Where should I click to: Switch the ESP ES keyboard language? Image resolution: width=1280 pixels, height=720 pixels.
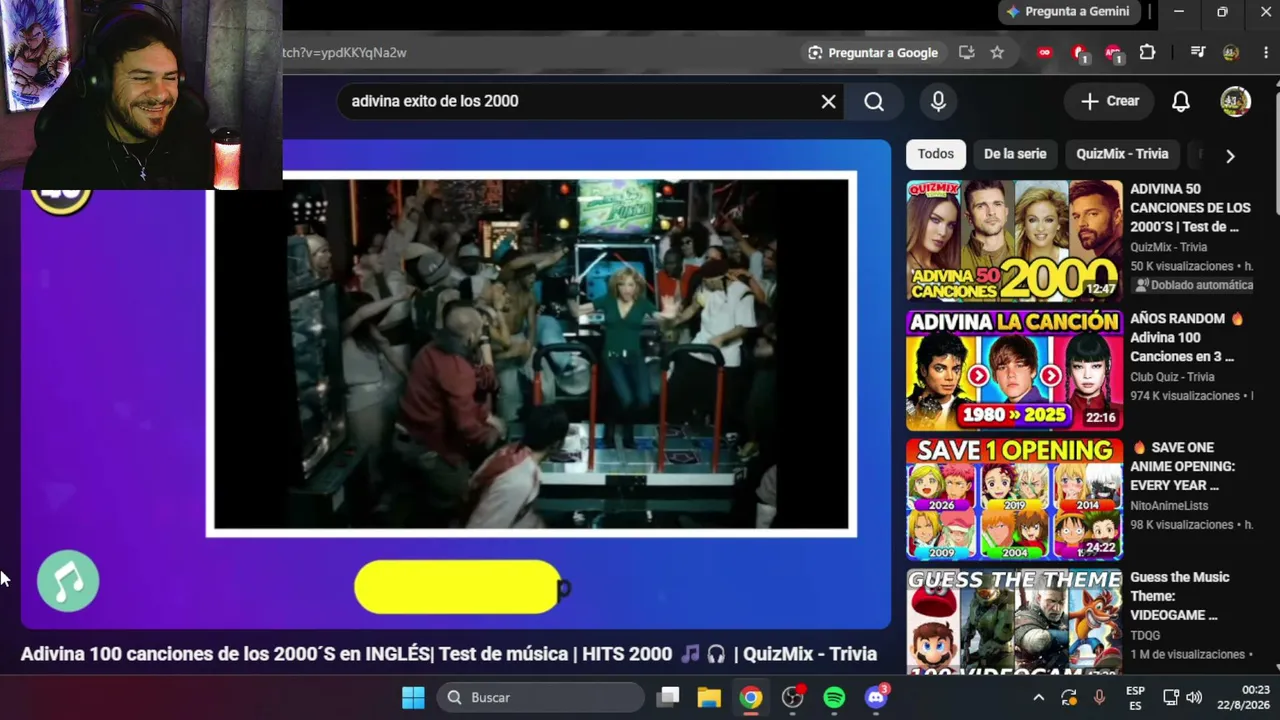coord(1135,698)
